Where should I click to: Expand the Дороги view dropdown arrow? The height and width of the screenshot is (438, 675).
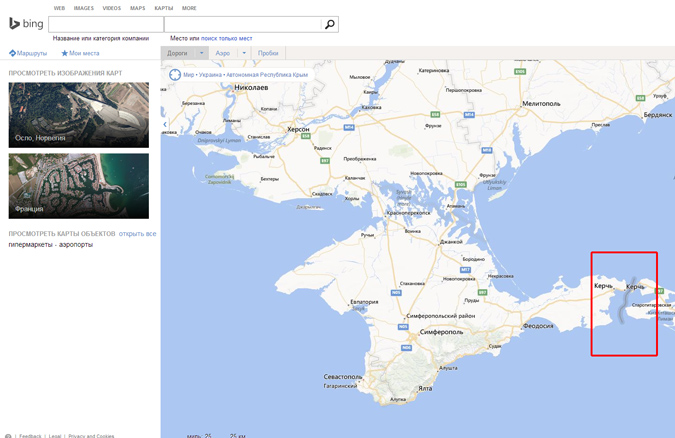pos(201,53)
